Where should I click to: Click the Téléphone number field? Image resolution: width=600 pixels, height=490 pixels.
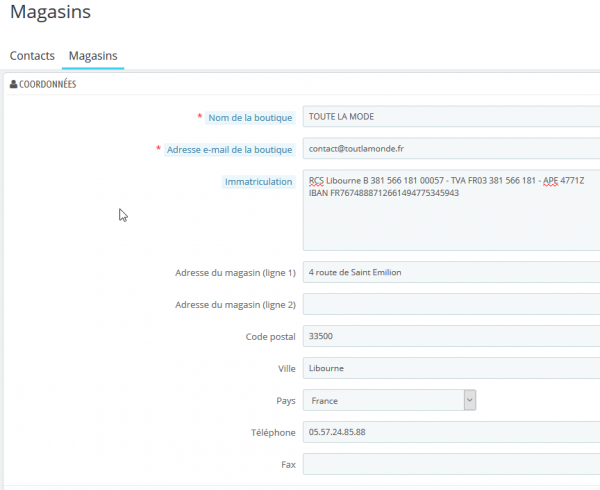[452, 432]
